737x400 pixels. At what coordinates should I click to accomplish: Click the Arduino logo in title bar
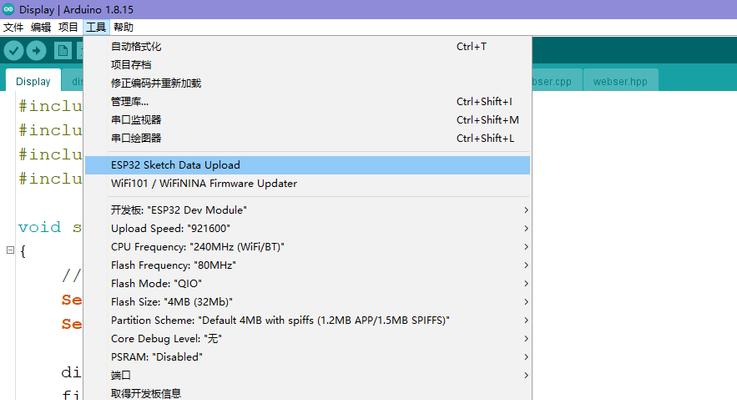coord(8,9)
